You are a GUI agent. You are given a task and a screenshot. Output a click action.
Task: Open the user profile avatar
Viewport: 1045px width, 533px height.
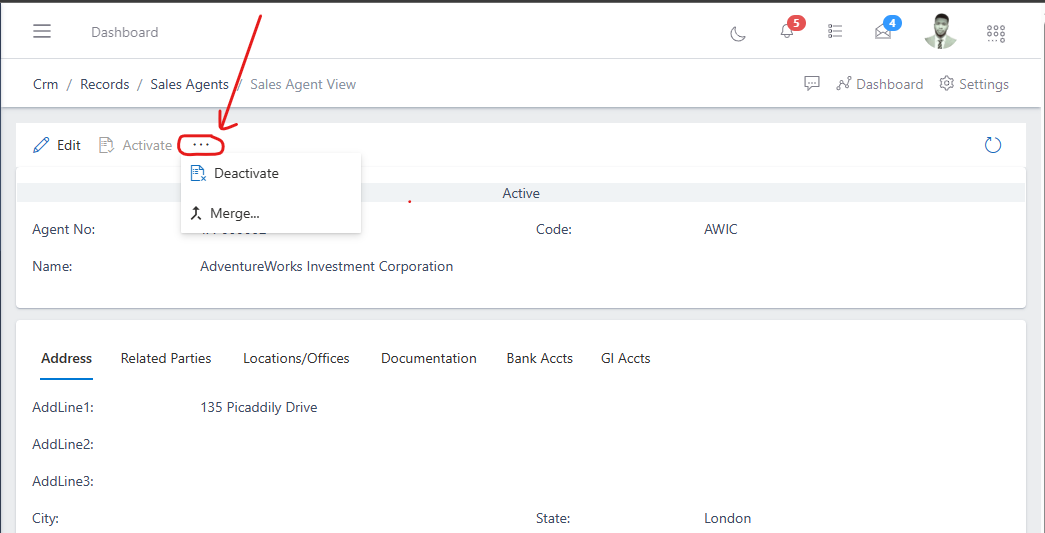940,31
